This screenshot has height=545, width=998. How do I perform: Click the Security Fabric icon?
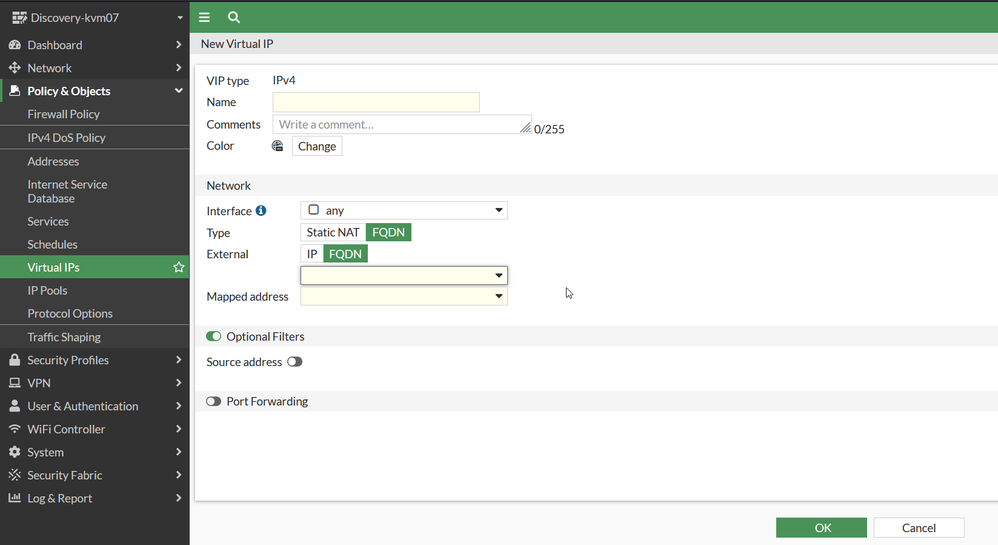tap(15, 474)
